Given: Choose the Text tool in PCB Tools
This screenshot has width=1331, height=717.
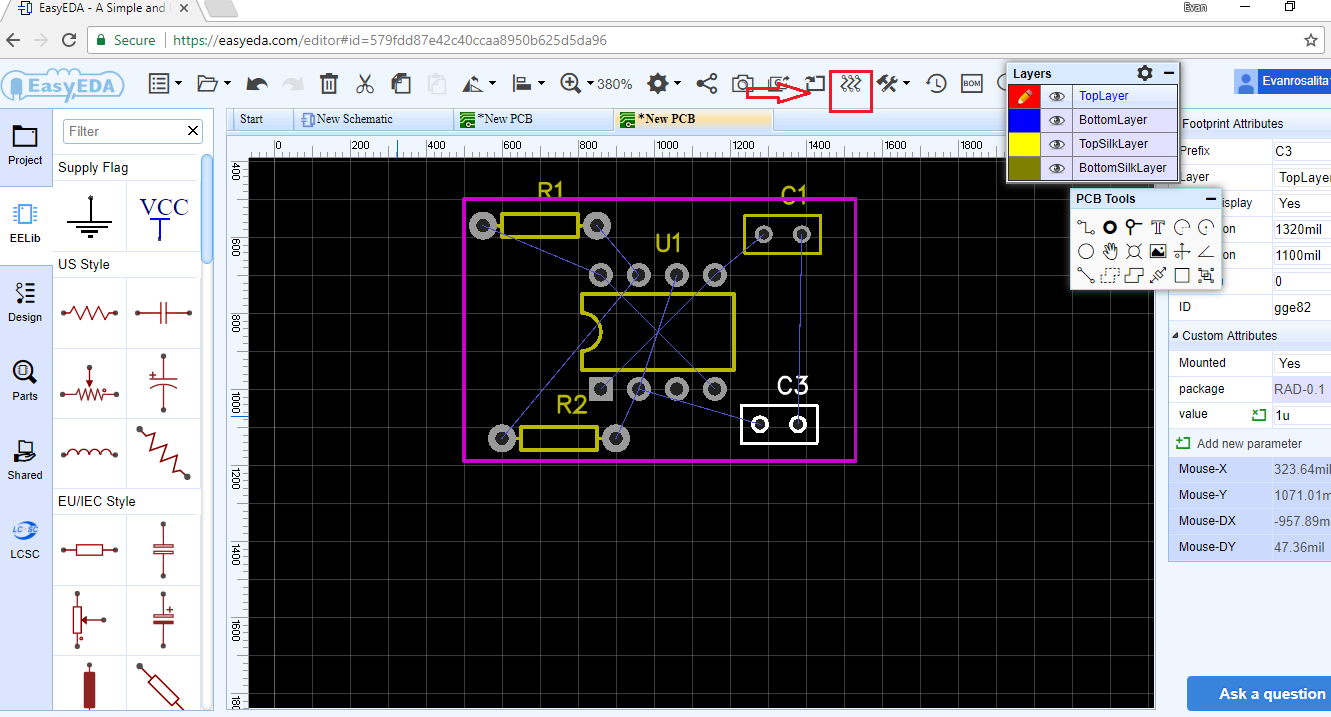Looking at the screenshot, I should 1158,227.
